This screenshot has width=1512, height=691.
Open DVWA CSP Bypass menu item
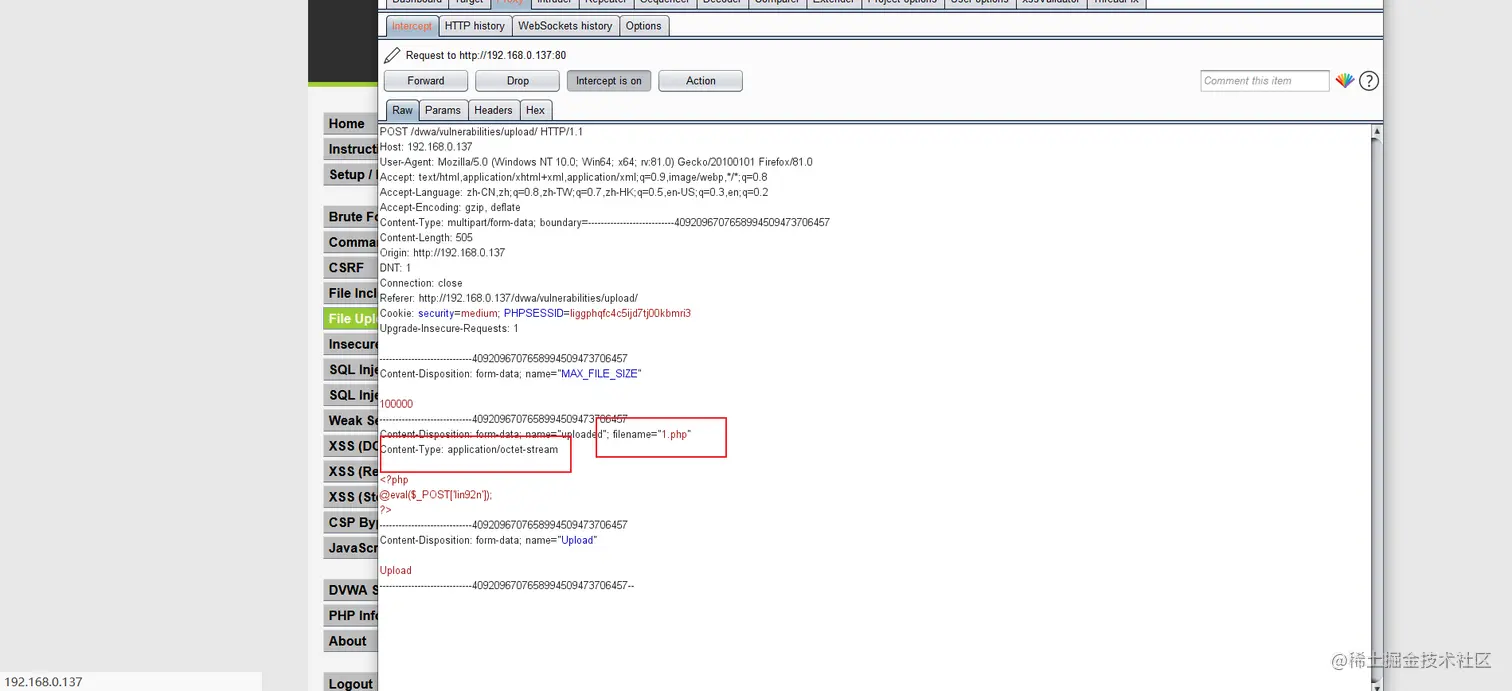[351, 522]
